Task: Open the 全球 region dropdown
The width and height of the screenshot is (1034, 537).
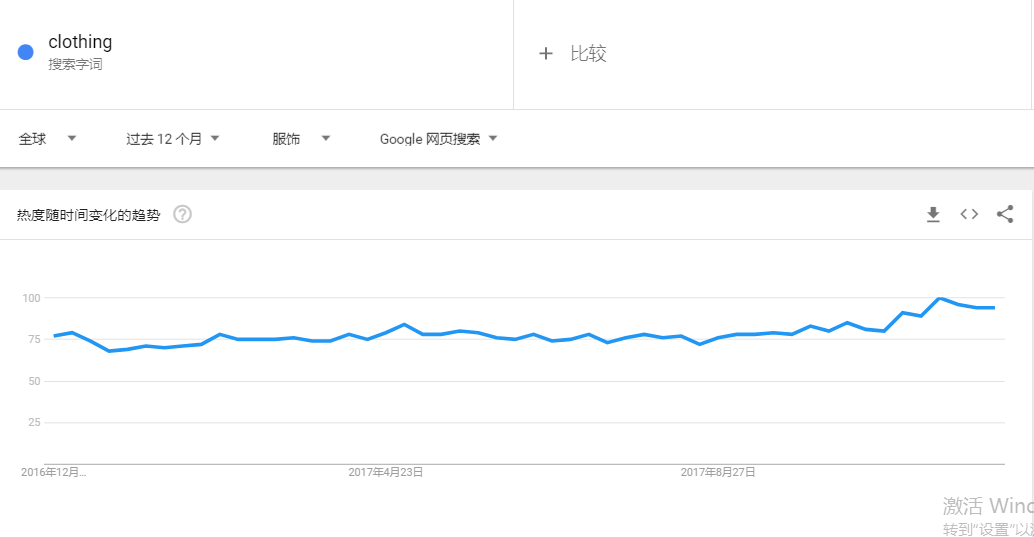Action: [47, 139]
